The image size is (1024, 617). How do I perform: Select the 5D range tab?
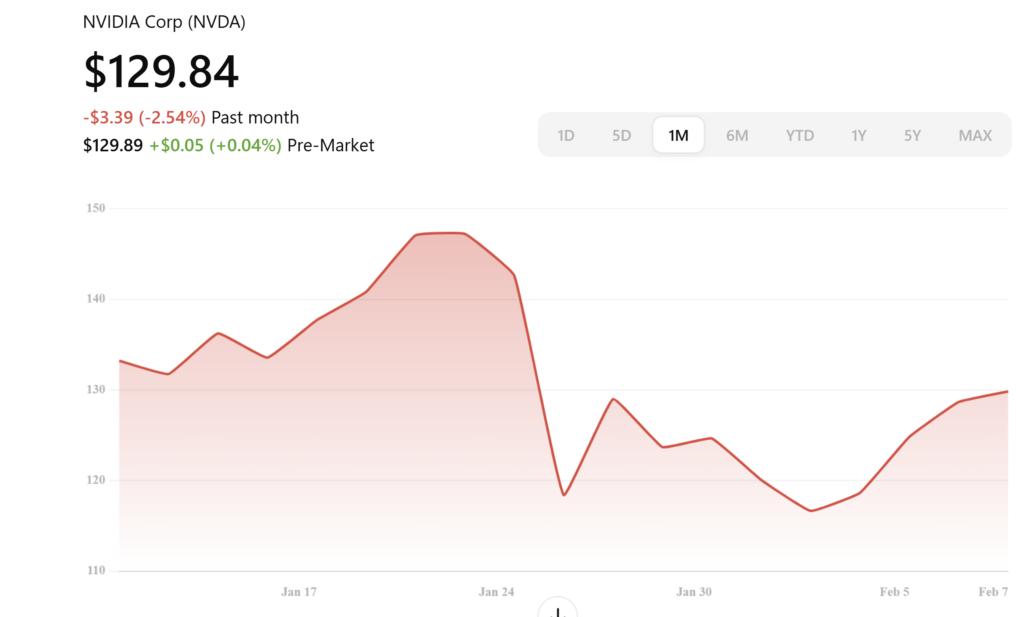pyautogui.click(x=622, y=136)
